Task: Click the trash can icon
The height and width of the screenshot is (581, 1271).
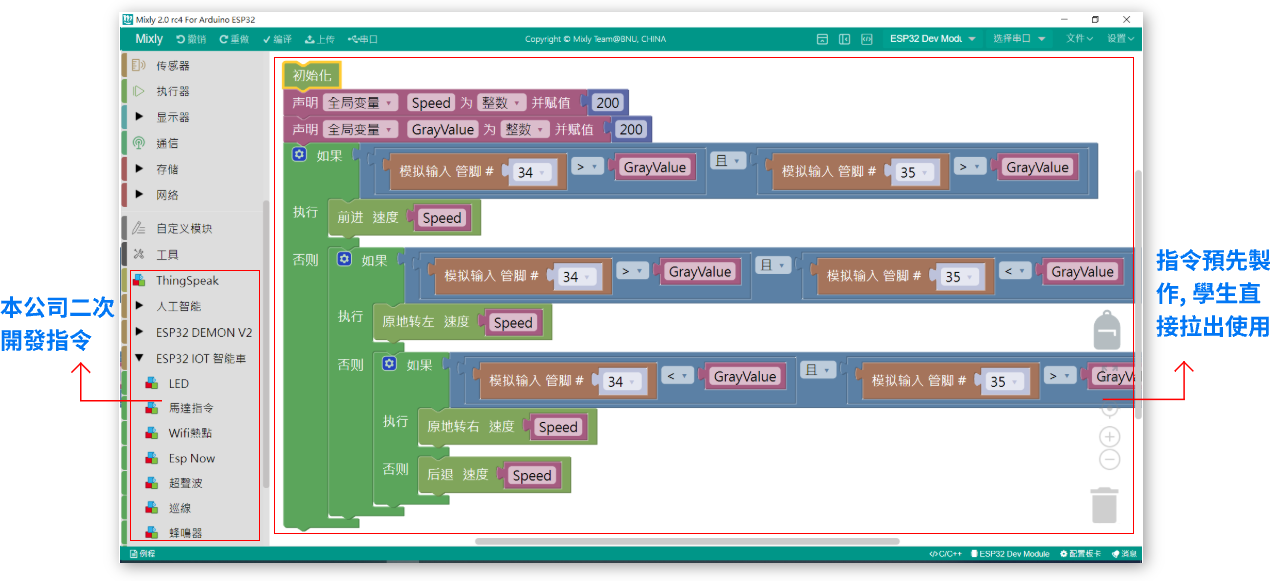Action: (1104, 504)
